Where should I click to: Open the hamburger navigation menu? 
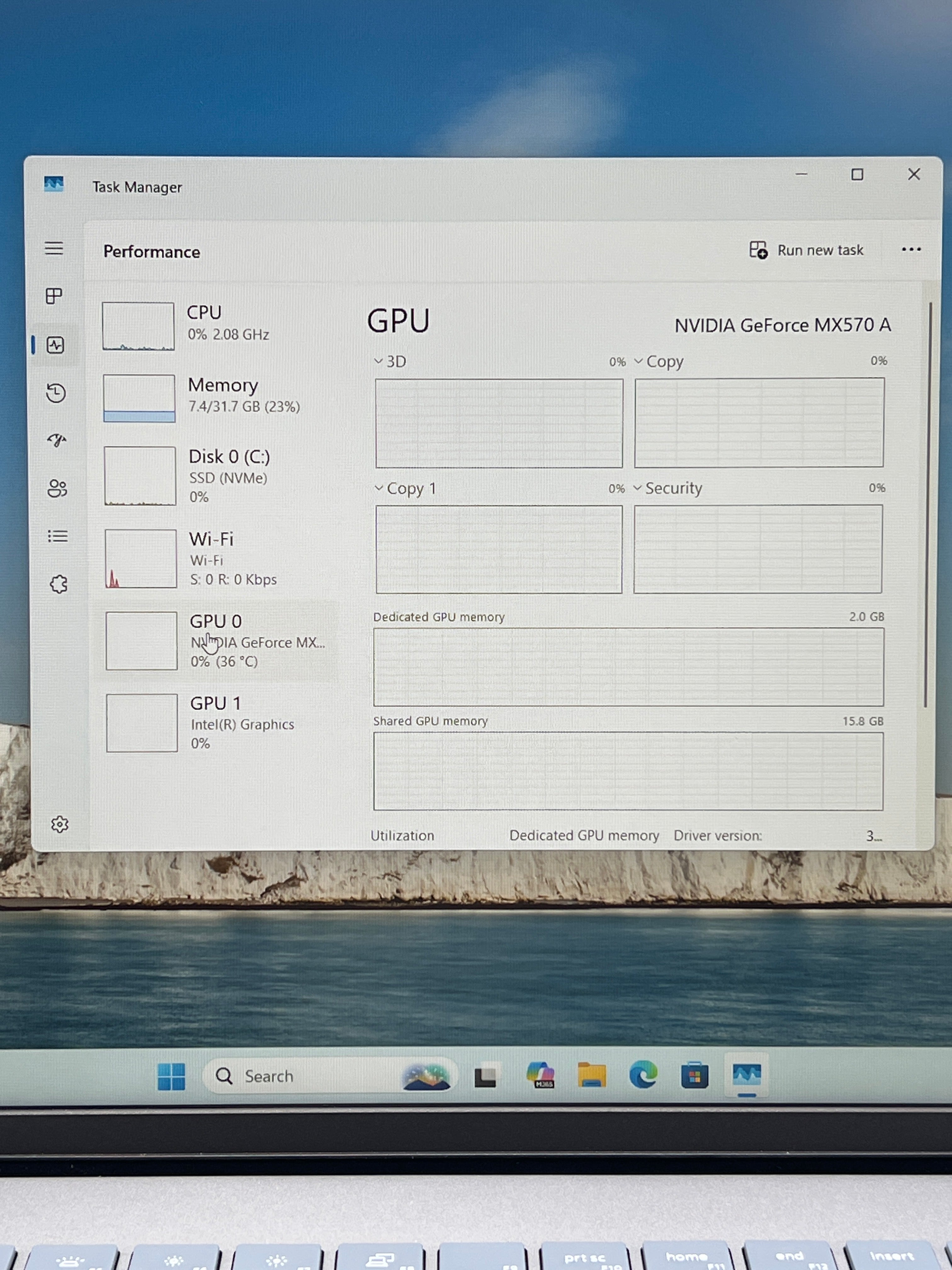click(x=54, y=248)
